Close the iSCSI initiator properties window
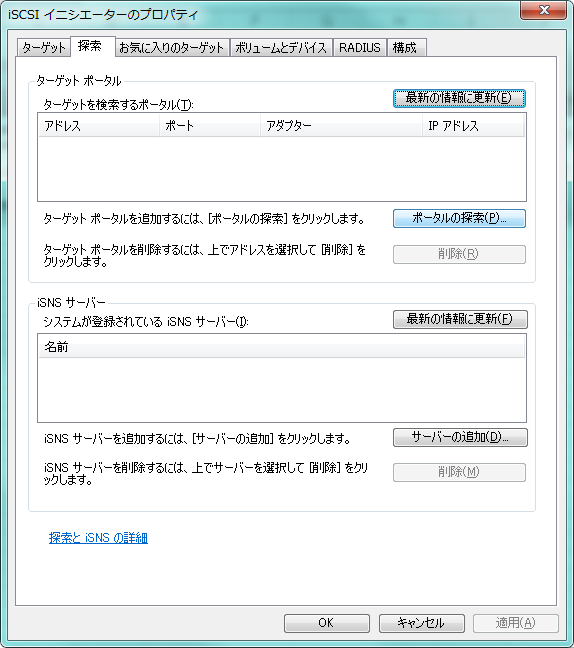This screenshot has width=574, height=648. click(x=544, y=10)
